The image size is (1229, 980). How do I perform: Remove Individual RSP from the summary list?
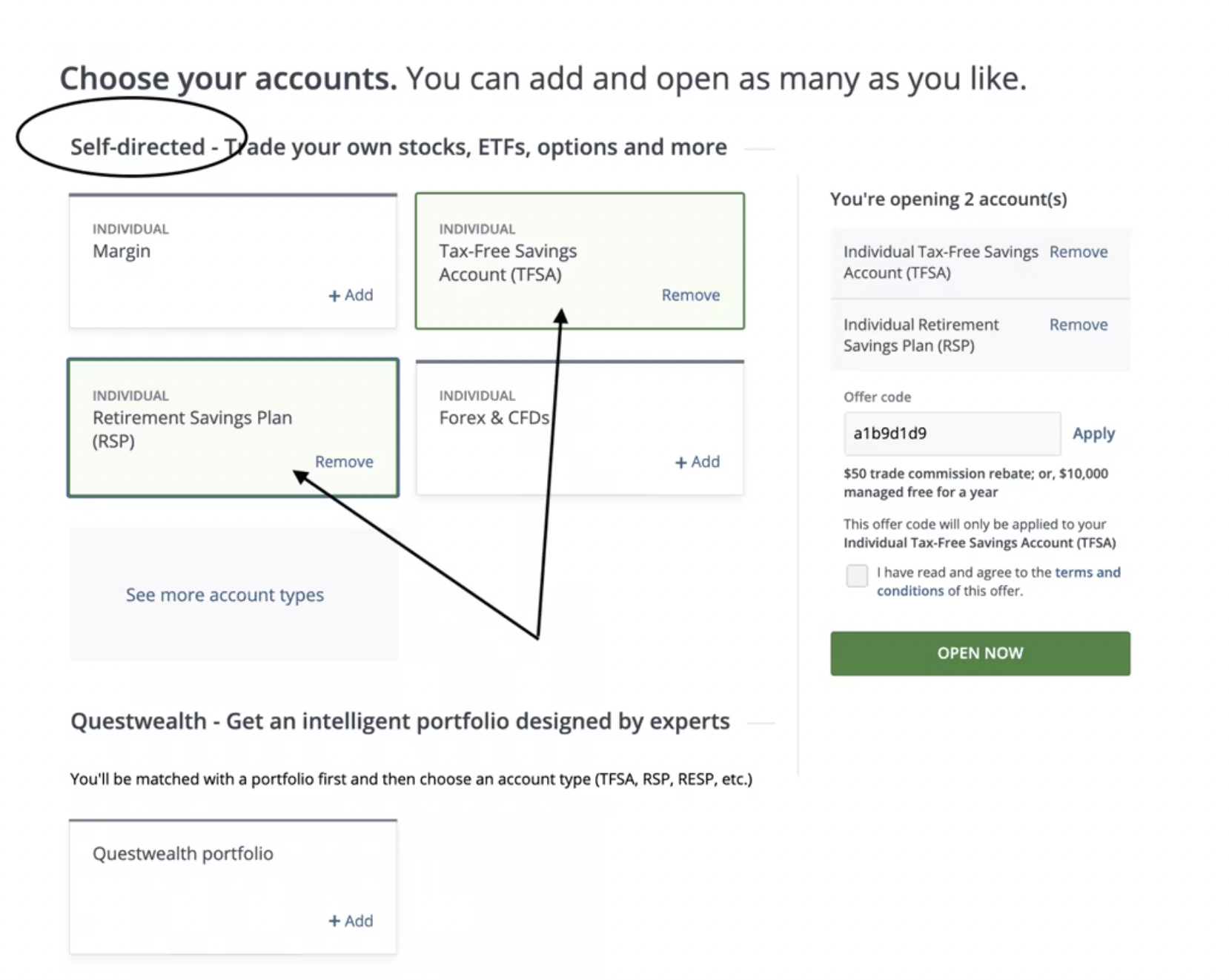1079,325
